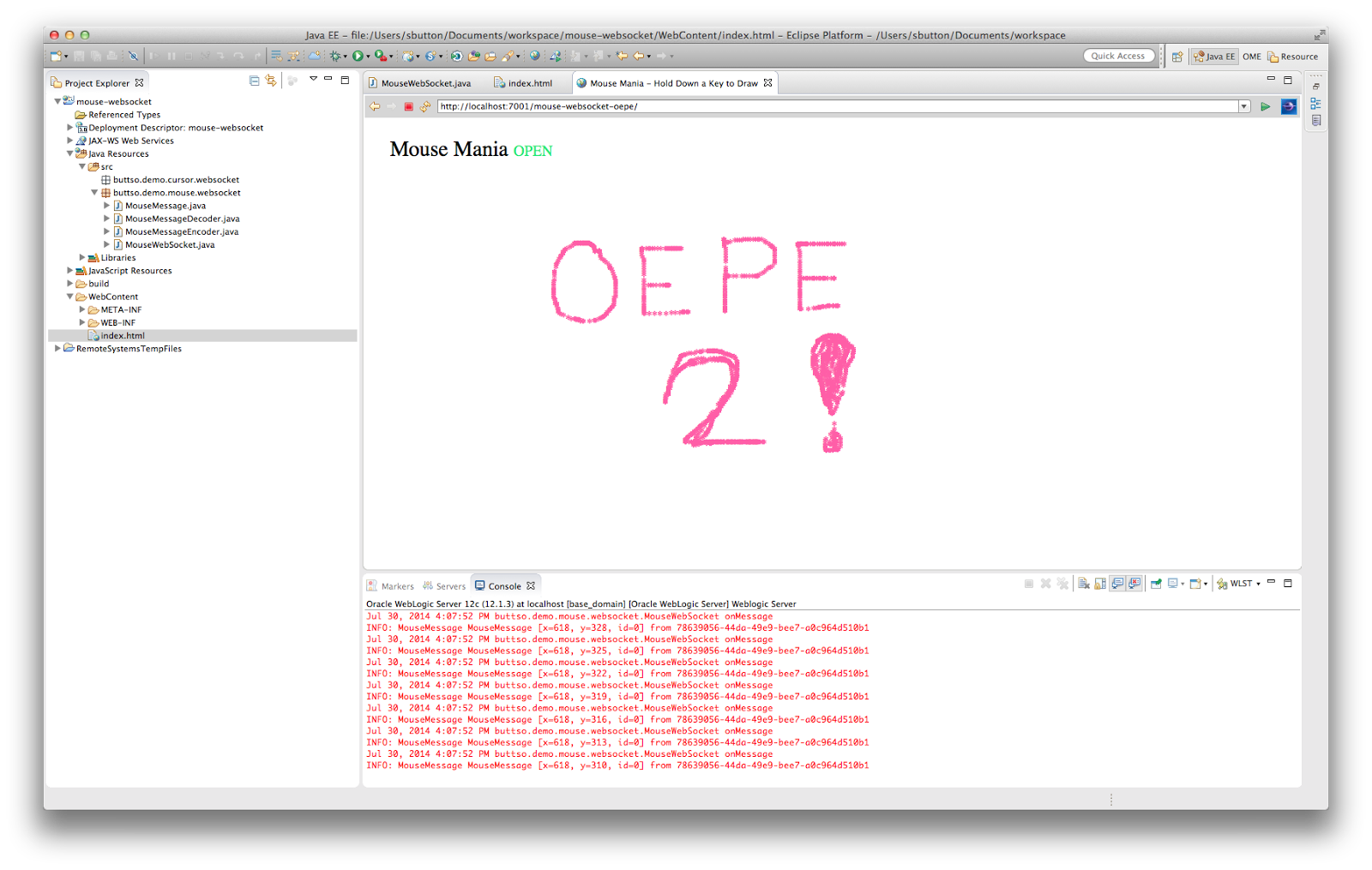The height and width of the screenshot is (870, 1372).
Task: Expand the Libraries node
Action: 82,257
